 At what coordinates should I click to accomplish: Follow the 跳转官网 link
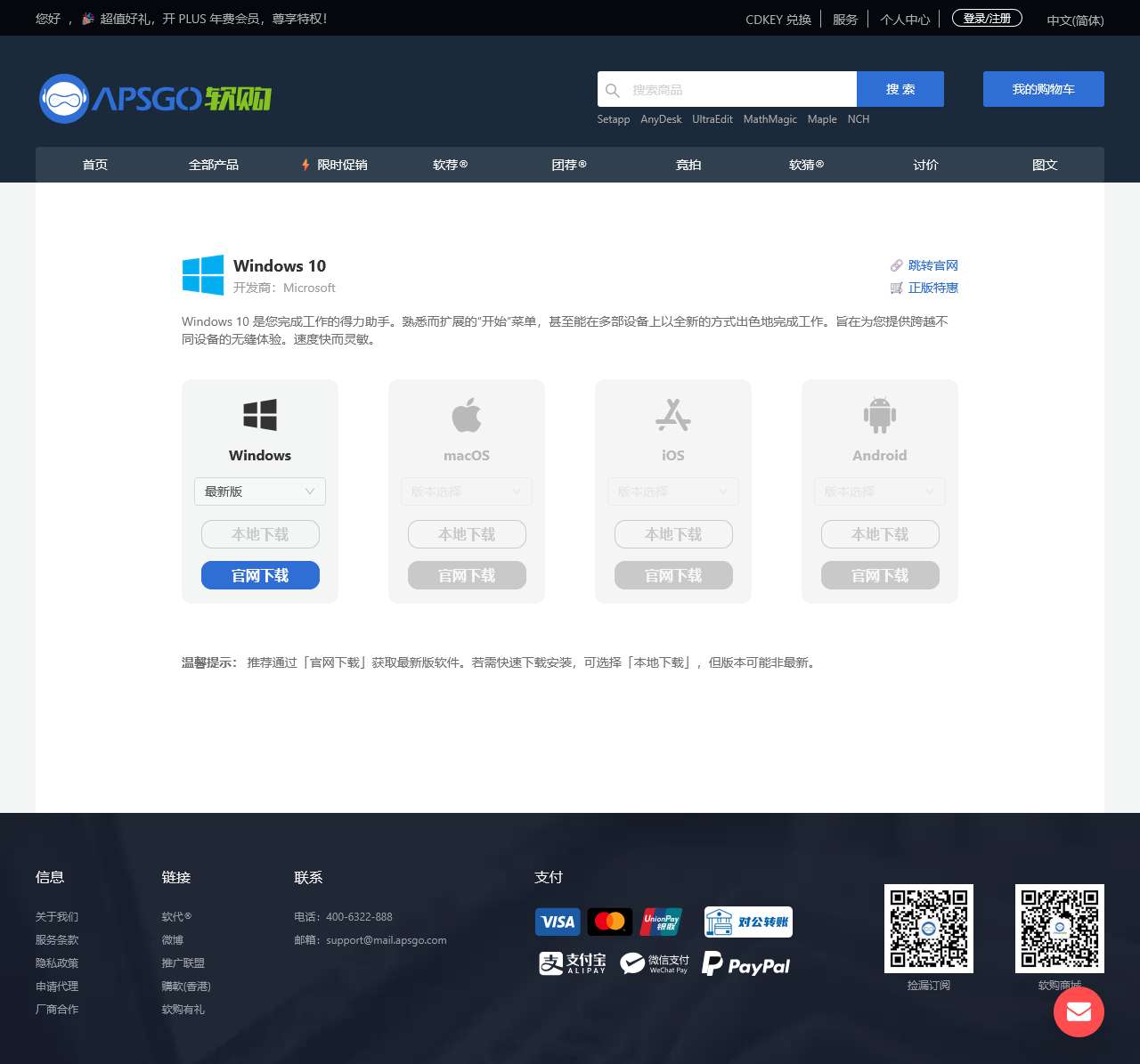933,265
